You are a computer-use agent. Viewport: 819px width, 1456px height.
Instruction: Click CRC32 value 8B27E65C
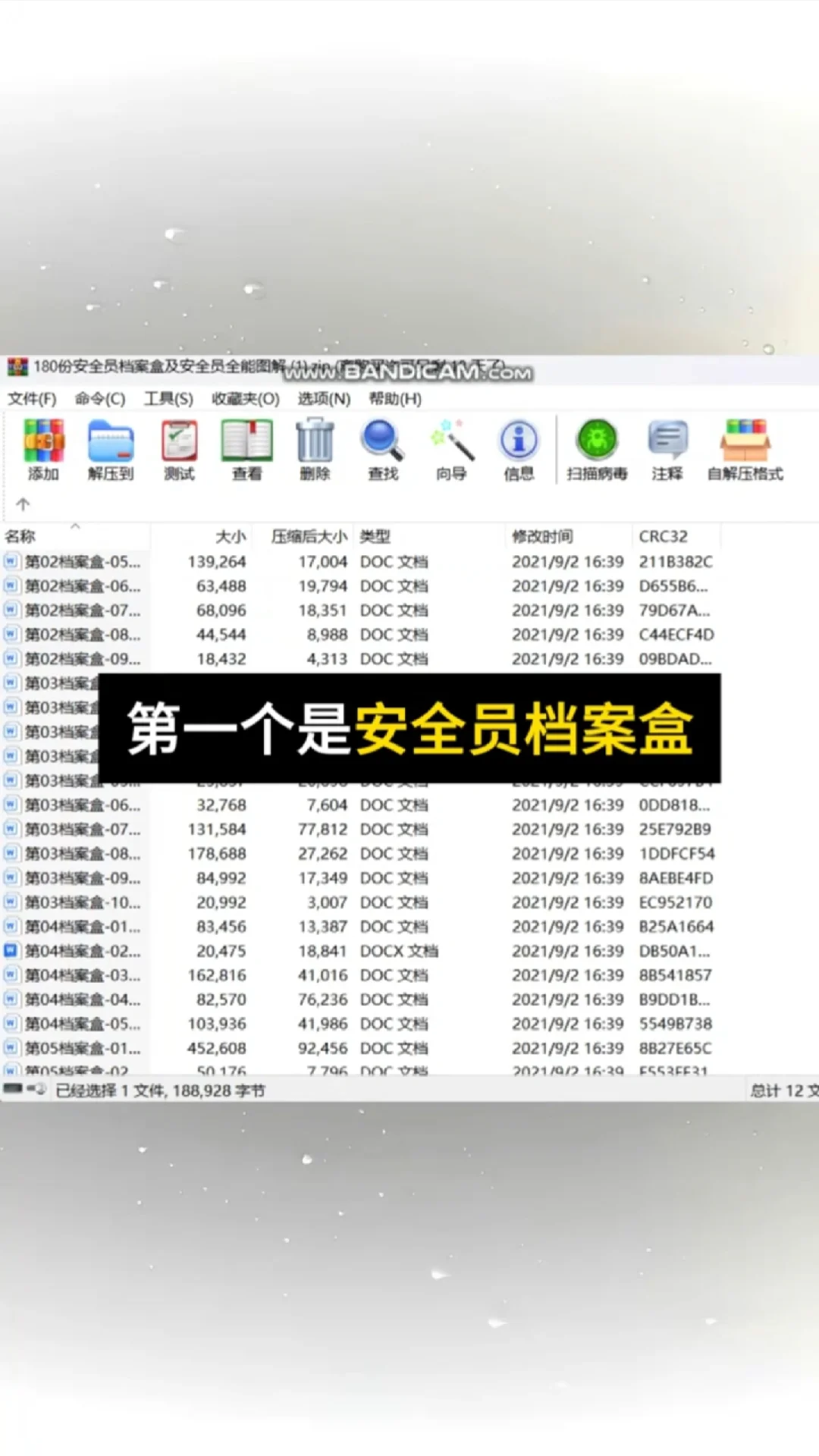(x=676, y=1047)
